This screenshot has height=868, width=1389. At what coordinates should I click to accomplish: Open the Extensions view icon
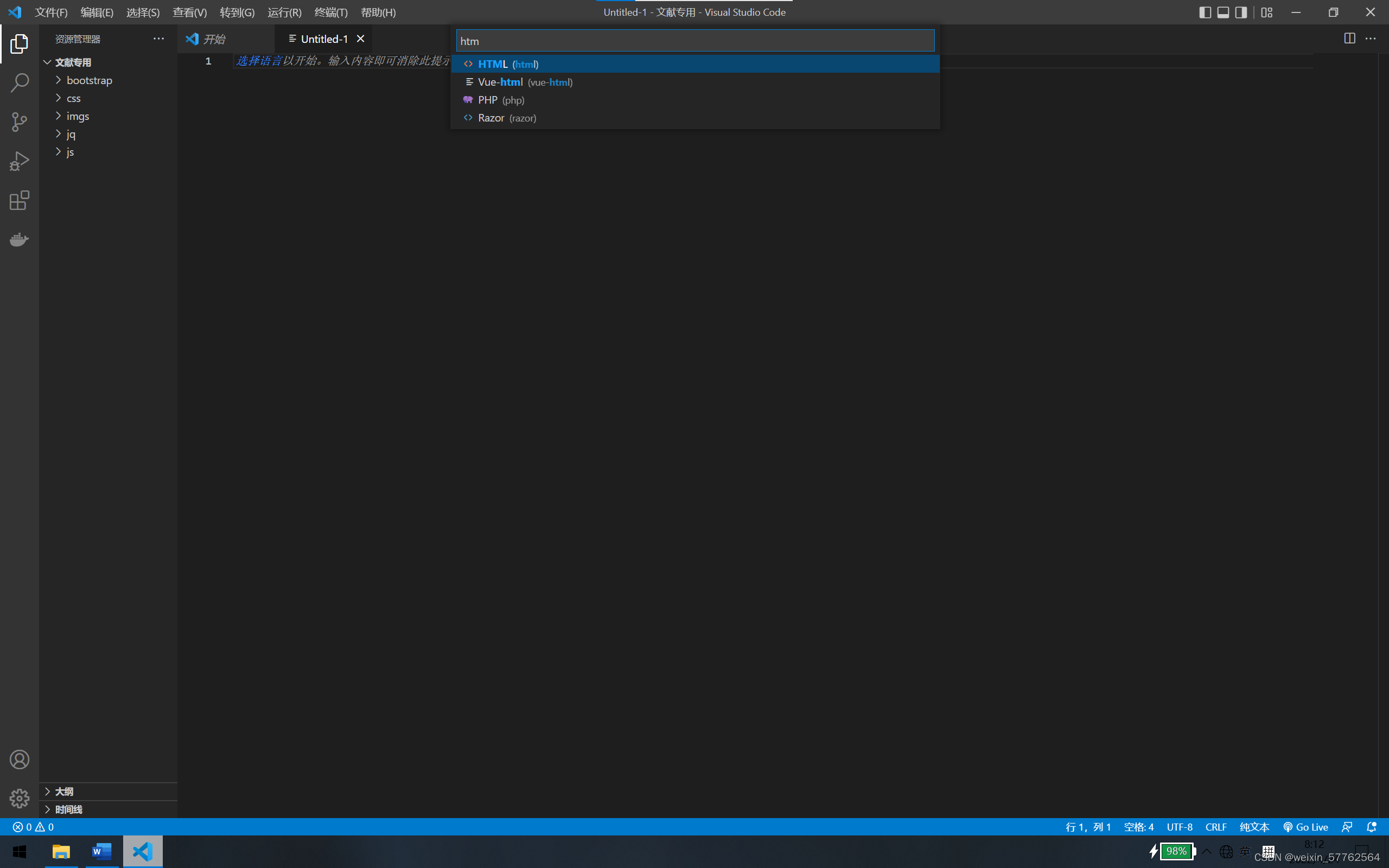point(20,200)
